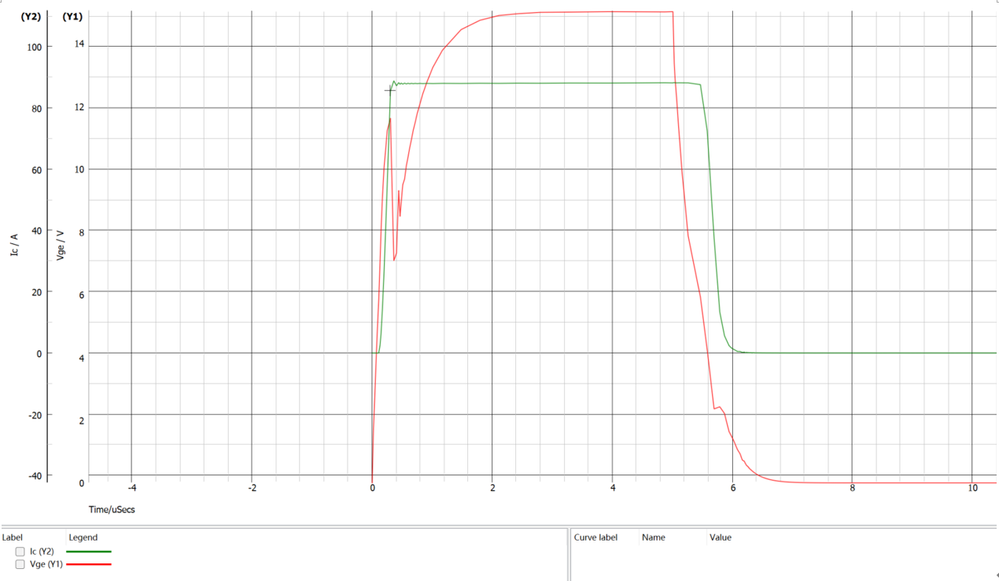Select the Vge (Y1) label text

(47, 564)
